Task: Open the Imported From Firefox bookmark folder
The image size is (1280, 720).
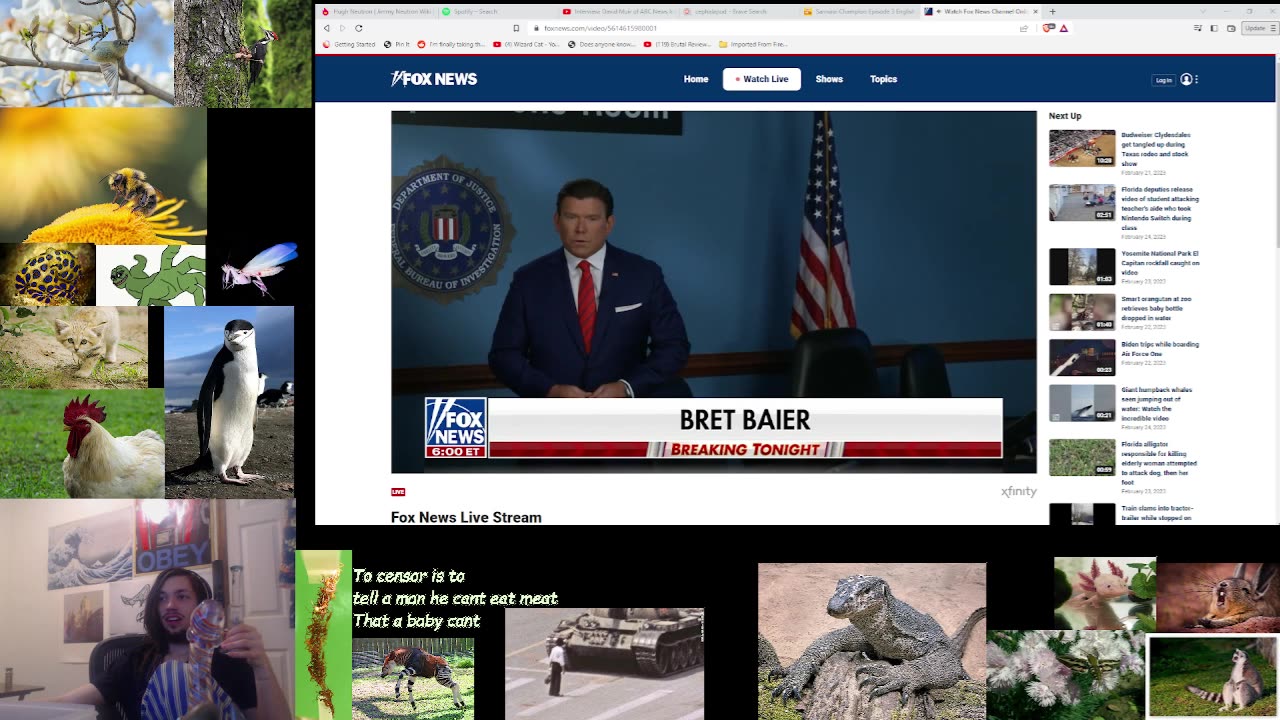Action: point(754,44)
